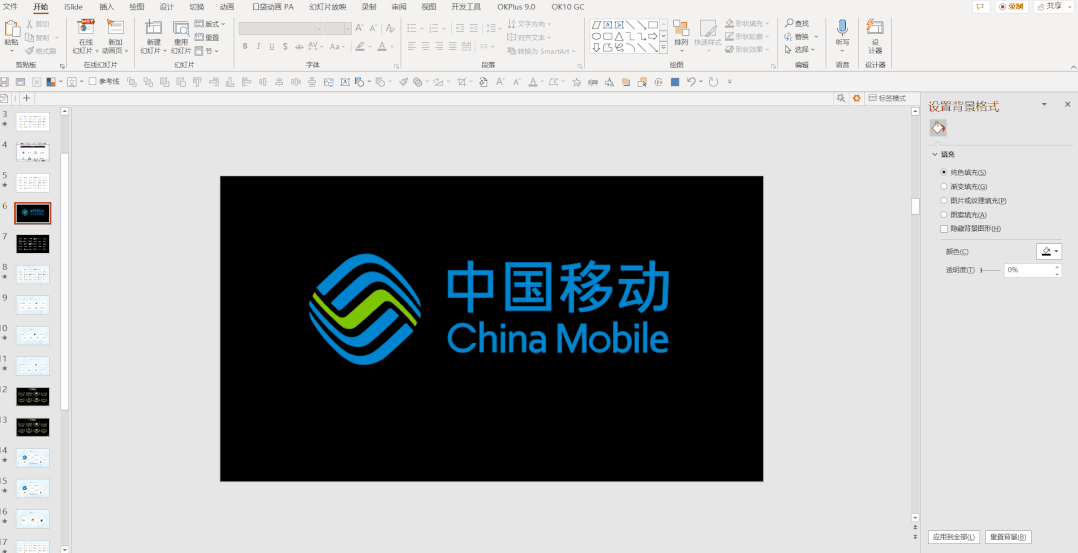The height and width of the screenshot is (553, 1078).
Task: Click the 透明度 transparency slider
Action: click(990, 270)
